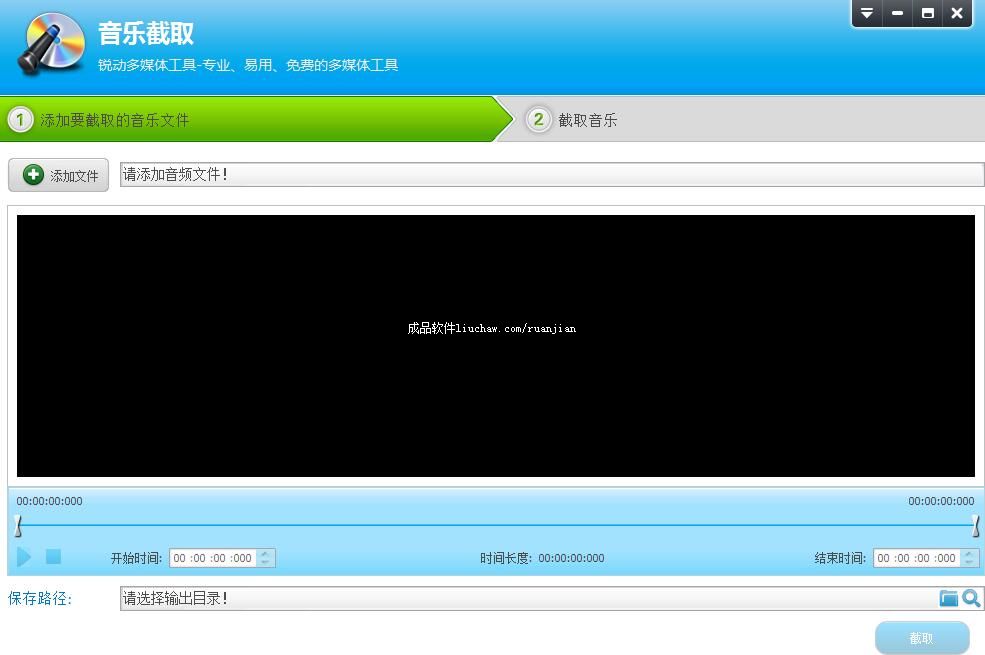Select step 1 添加要截取的音乐文件 tab
Viewport: 985px width, 655px height.
tap(250, 120)
